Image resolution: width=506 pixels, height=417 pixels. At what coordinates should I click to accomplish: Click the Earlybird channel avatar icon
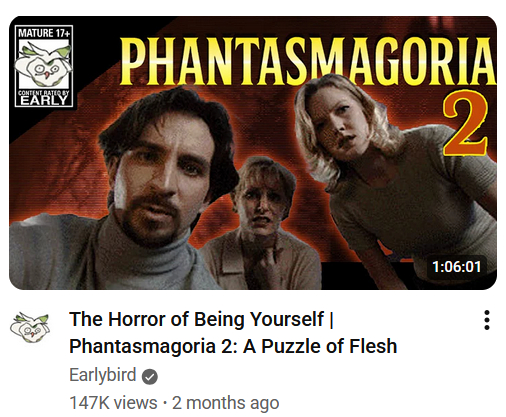(x=30, y=327)
